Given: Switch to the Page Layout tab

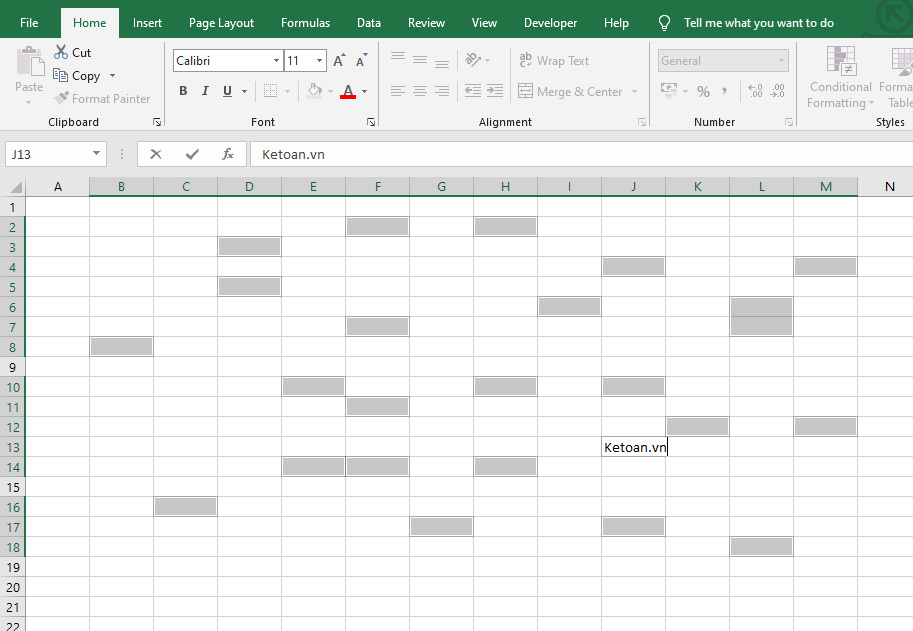Looking at the screenshot, I should pyautogui.click(x=221, y=23).
